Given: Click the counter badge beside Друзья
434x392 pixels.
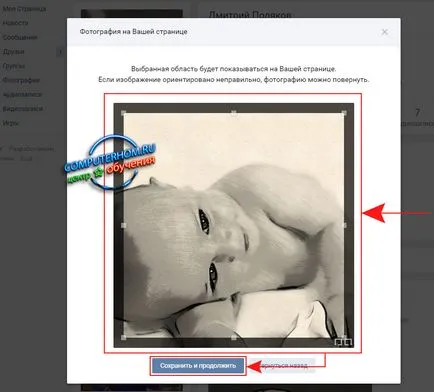Looking at the screenshot, I should (x=60, y=52).
